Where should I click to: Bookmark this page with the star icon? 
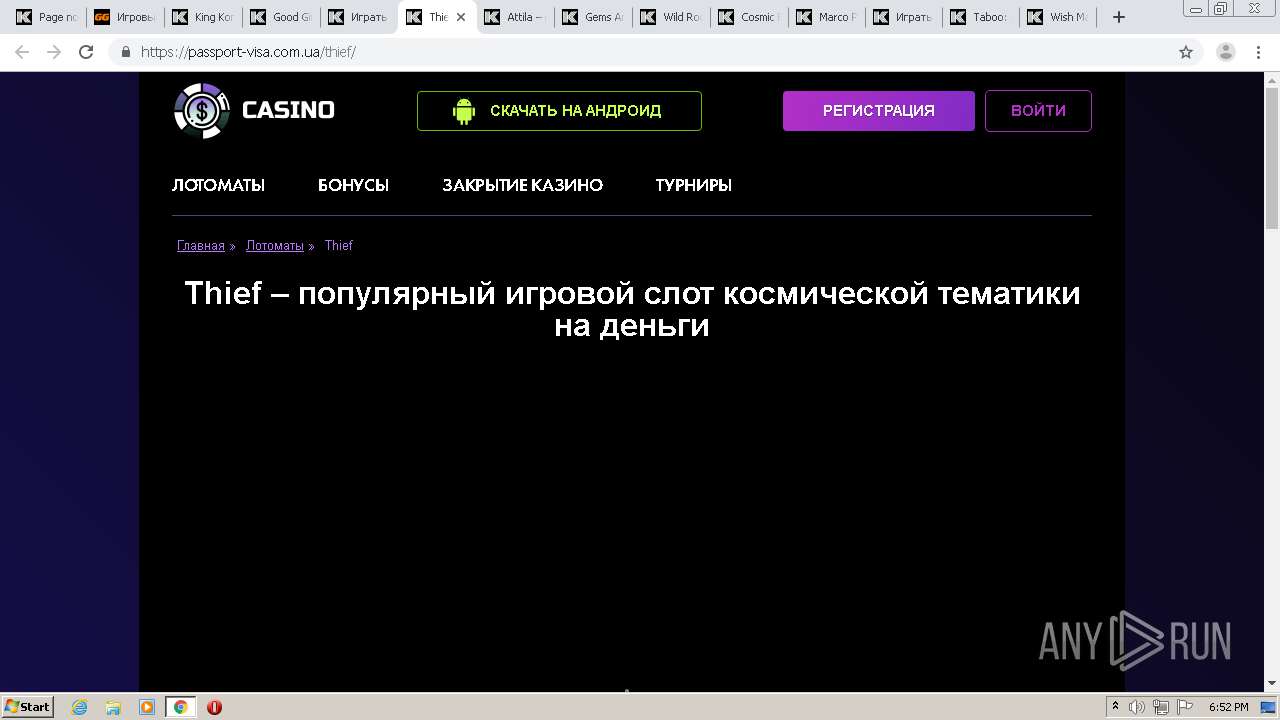(x=1186, y=52)
